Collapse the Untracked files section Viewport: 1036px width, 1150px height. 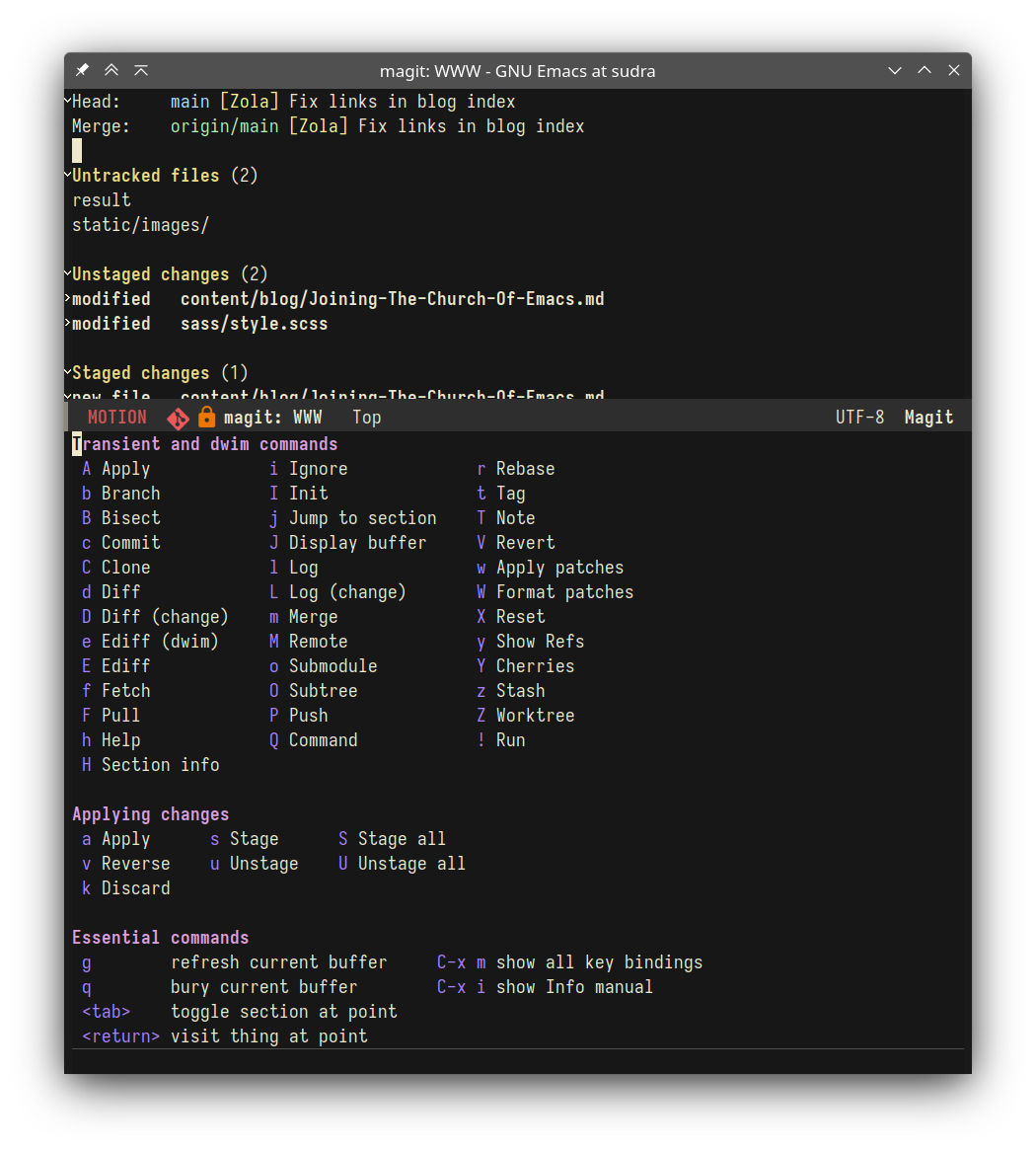(67, 174)
